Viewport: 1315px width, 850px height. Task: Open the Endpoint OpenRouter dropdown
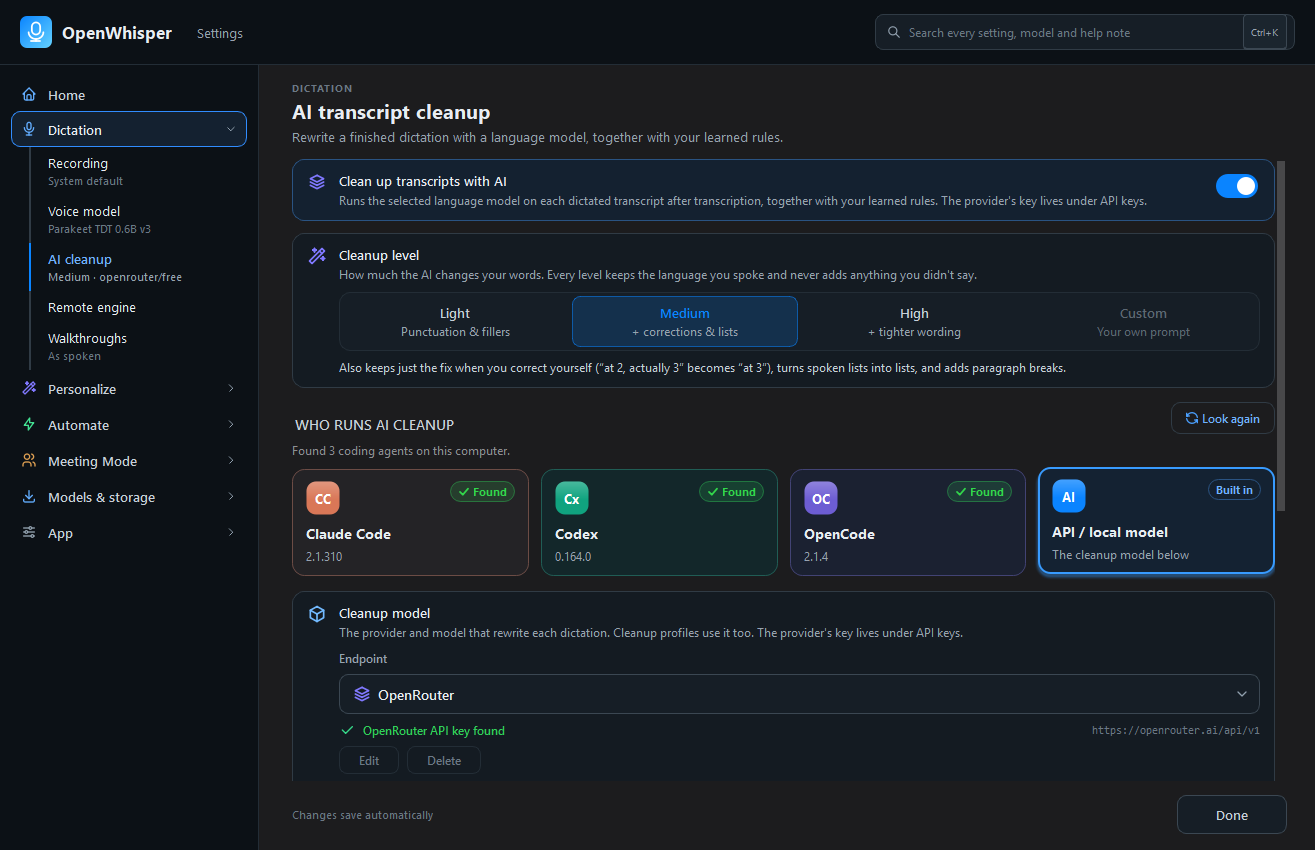click(799, 694)
